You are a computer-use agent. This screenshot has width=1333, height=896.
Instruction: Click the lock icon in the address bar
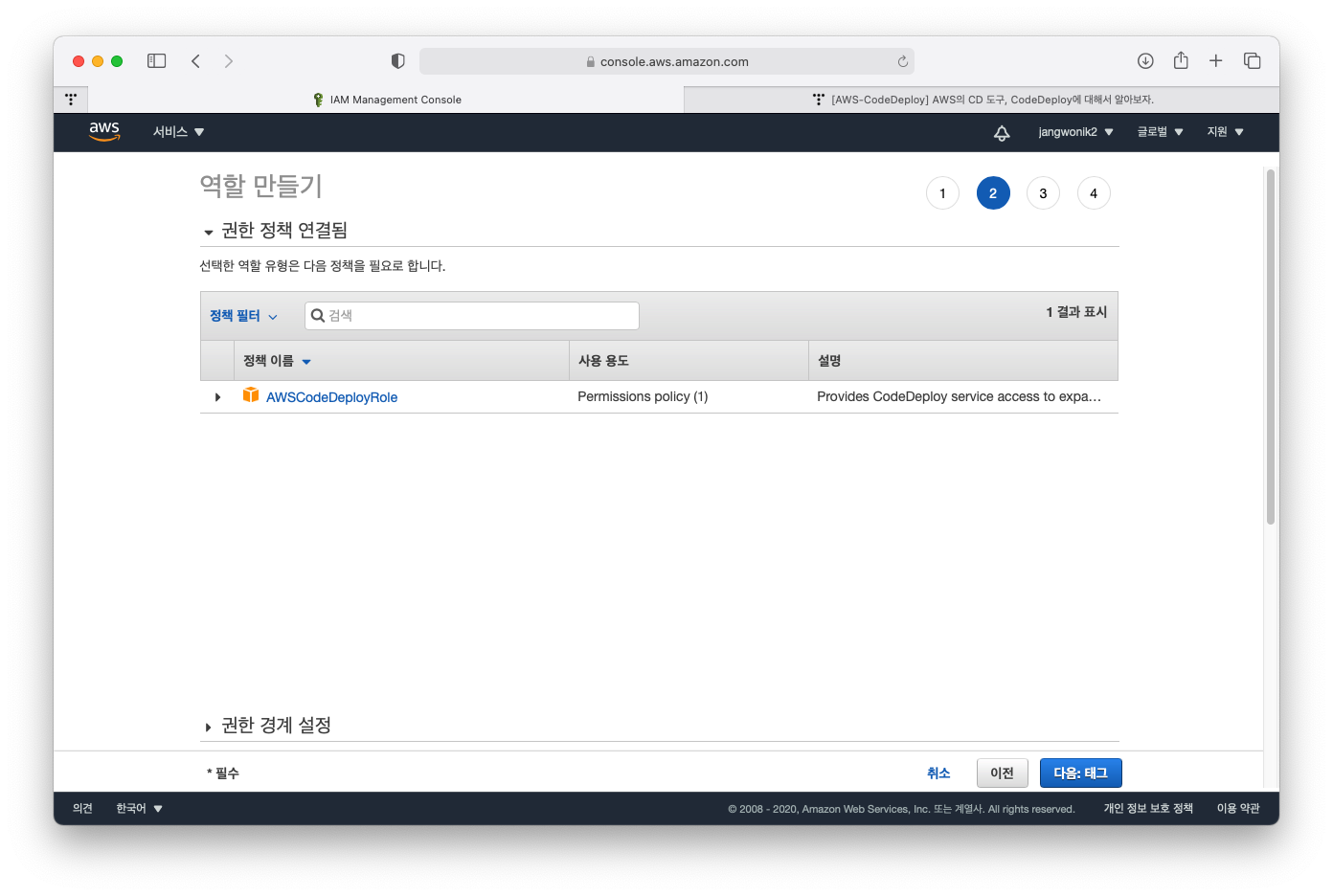pyautogui.click(x=591, y=62)
